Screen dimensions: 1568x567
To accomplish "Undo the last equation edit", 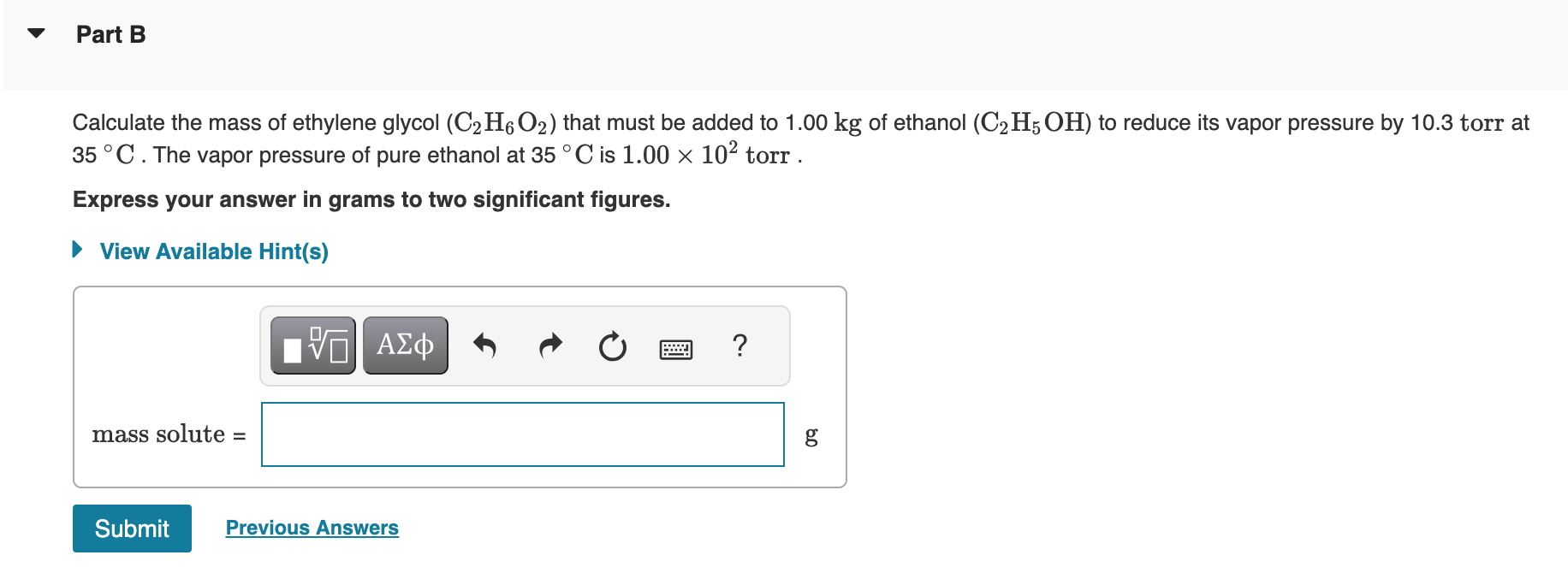I will coord(485,345).
